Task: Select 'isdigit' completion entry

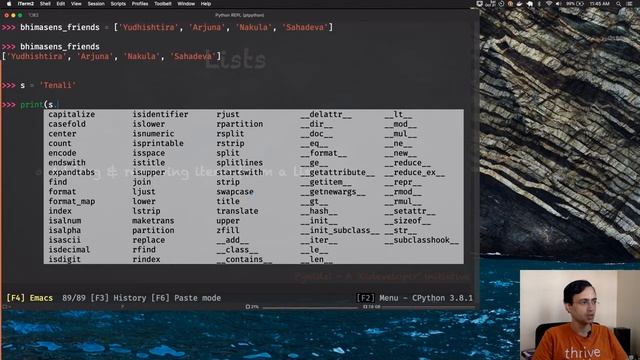Action: 64,260
